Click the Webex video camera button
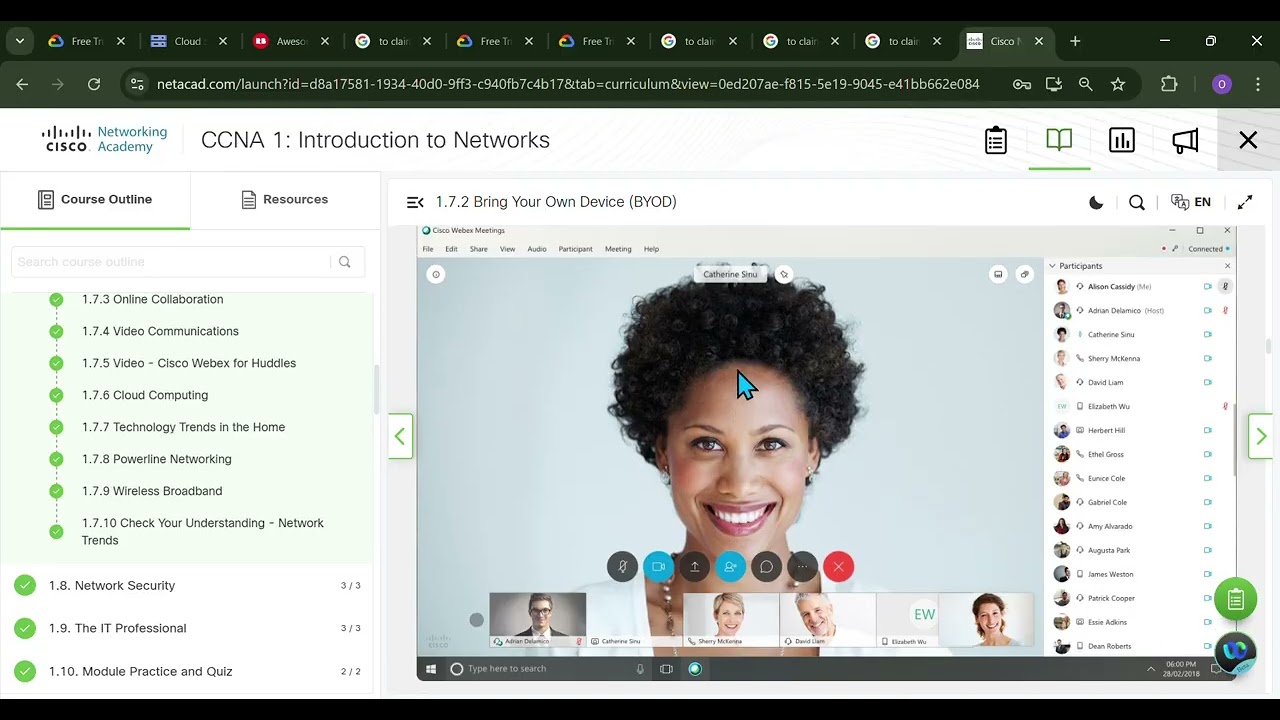The width and height of the screenshot is (1280, 720). pyautogui.click(x=658, y=567)
